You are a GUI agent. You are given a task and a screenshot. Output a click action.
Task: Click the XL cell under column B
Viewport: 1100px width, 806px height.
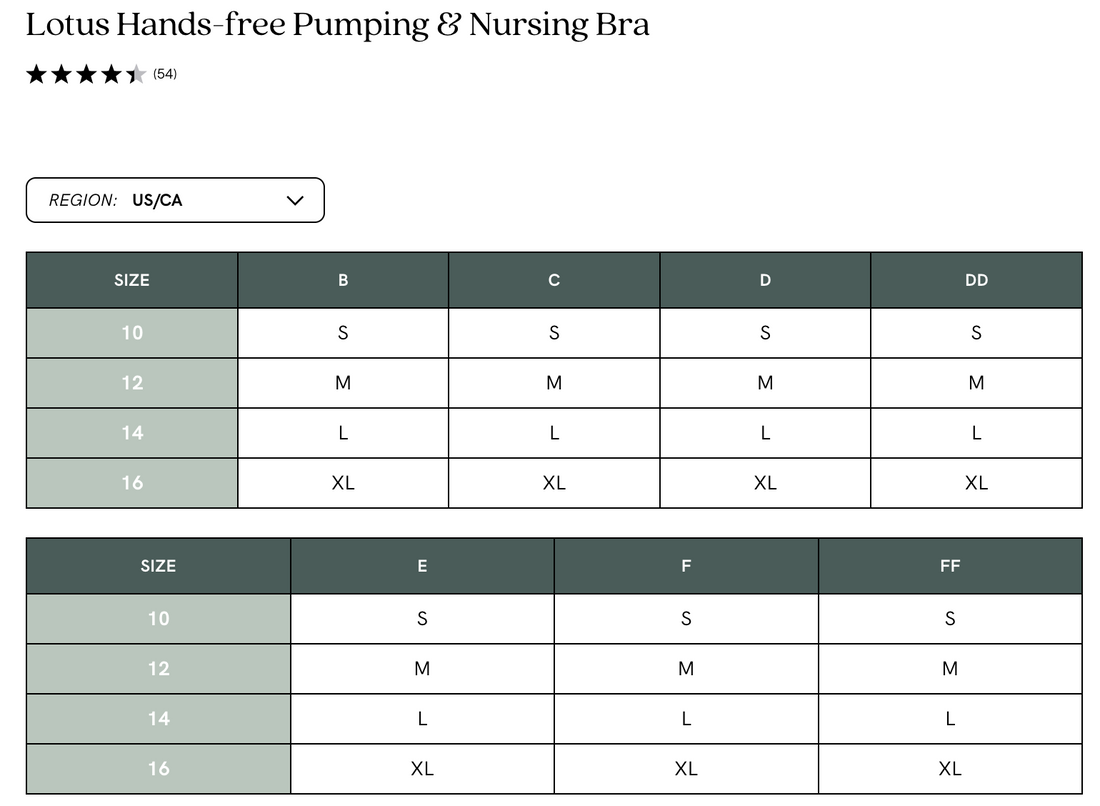(343, 483)
